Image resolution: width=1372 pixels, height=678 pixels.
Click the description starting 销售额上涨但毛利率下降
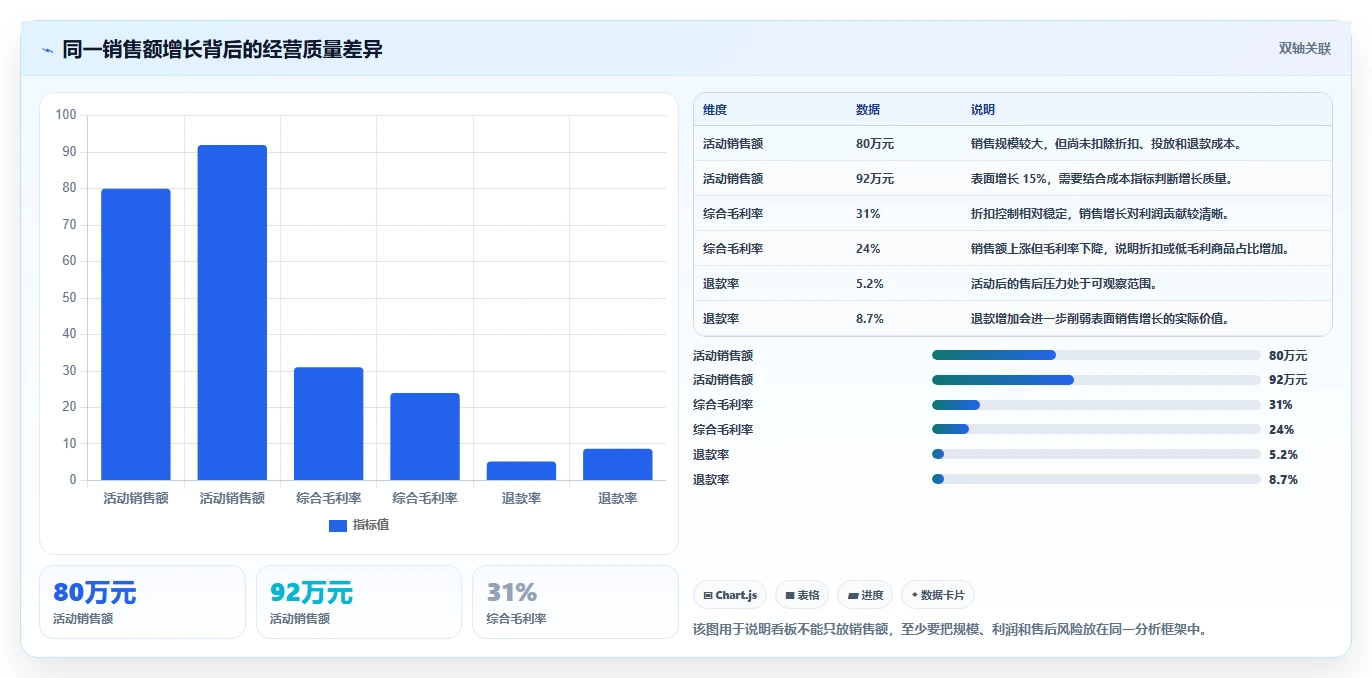click(1131, 249)
